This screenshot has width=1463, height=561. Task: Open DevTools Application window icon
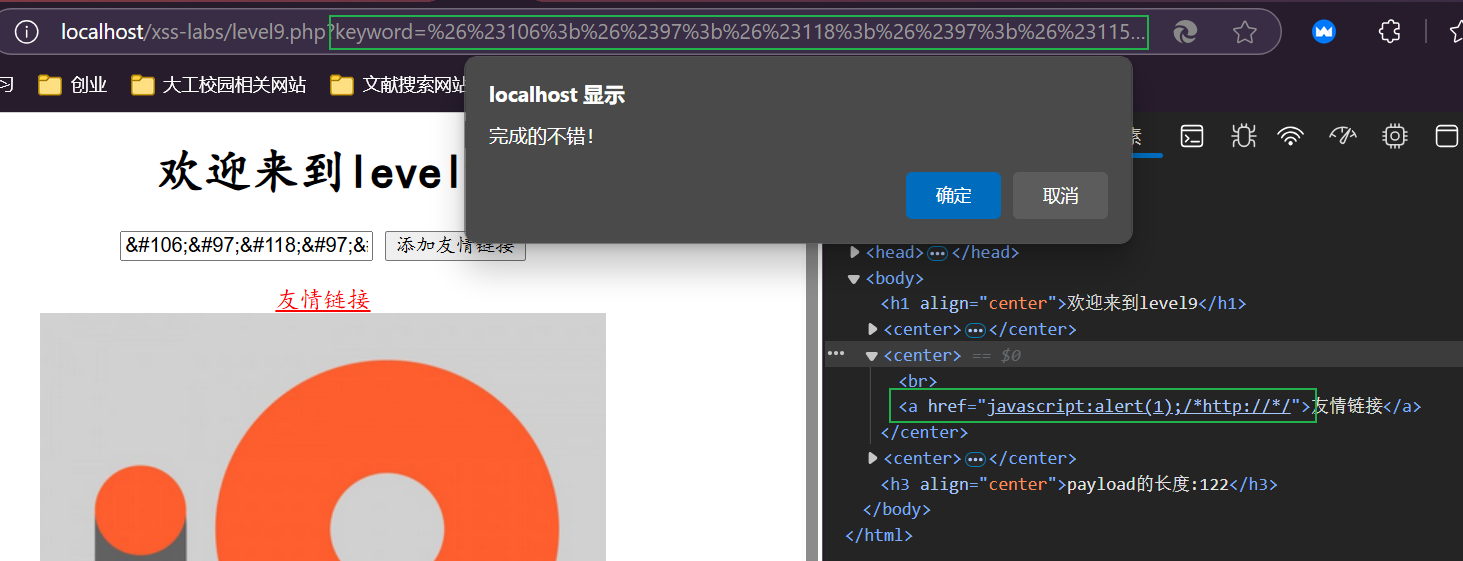(1447, 136)
